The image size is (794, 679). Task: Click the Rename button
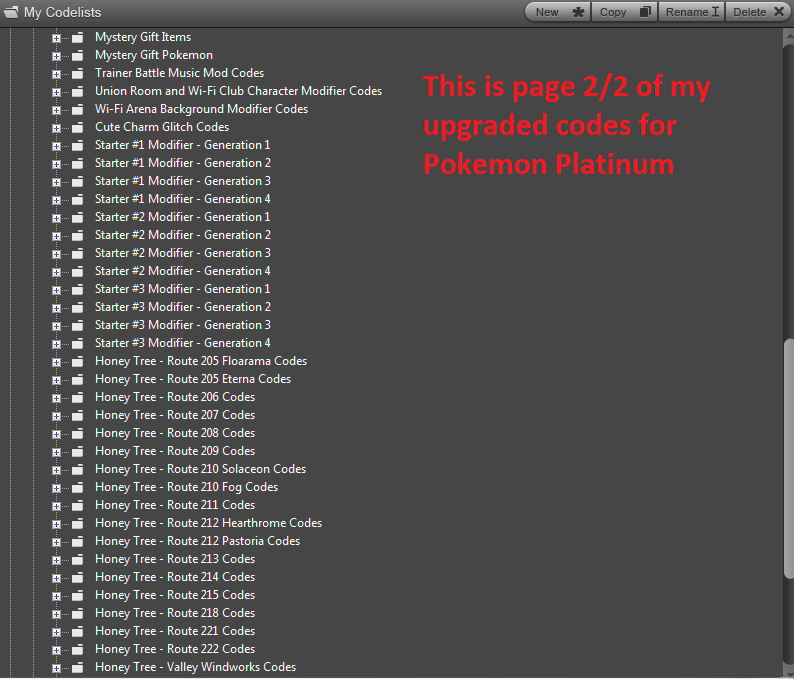(692, 12)
